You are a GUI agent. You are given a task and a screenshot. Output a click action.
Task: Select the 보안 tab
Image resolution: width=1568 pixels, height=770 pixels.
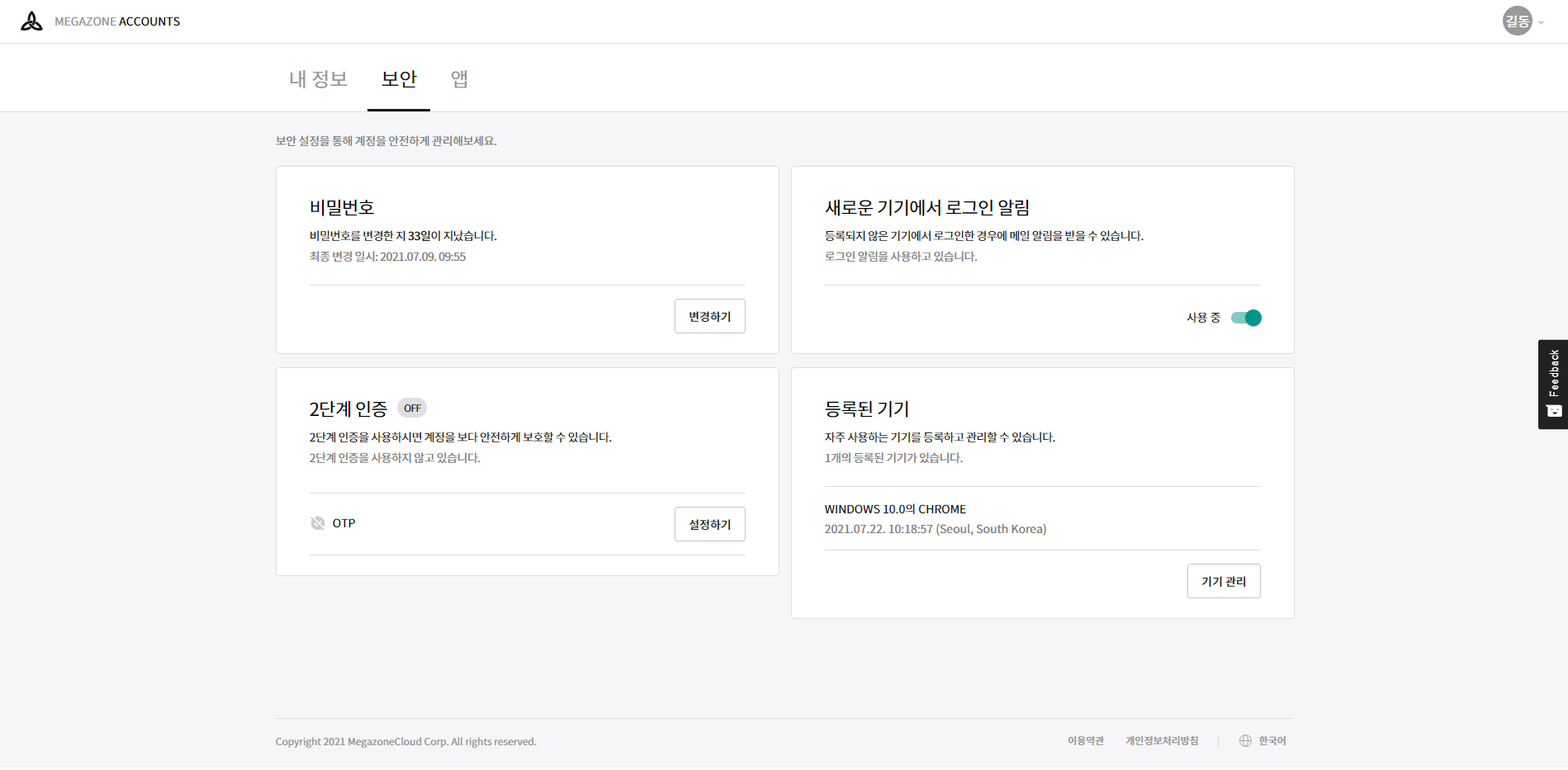point(399,79)
